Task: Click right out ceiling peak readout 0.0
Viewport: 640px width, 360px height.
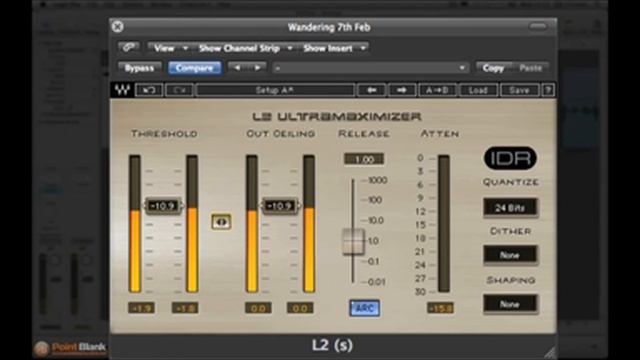Action: (300, 308)
